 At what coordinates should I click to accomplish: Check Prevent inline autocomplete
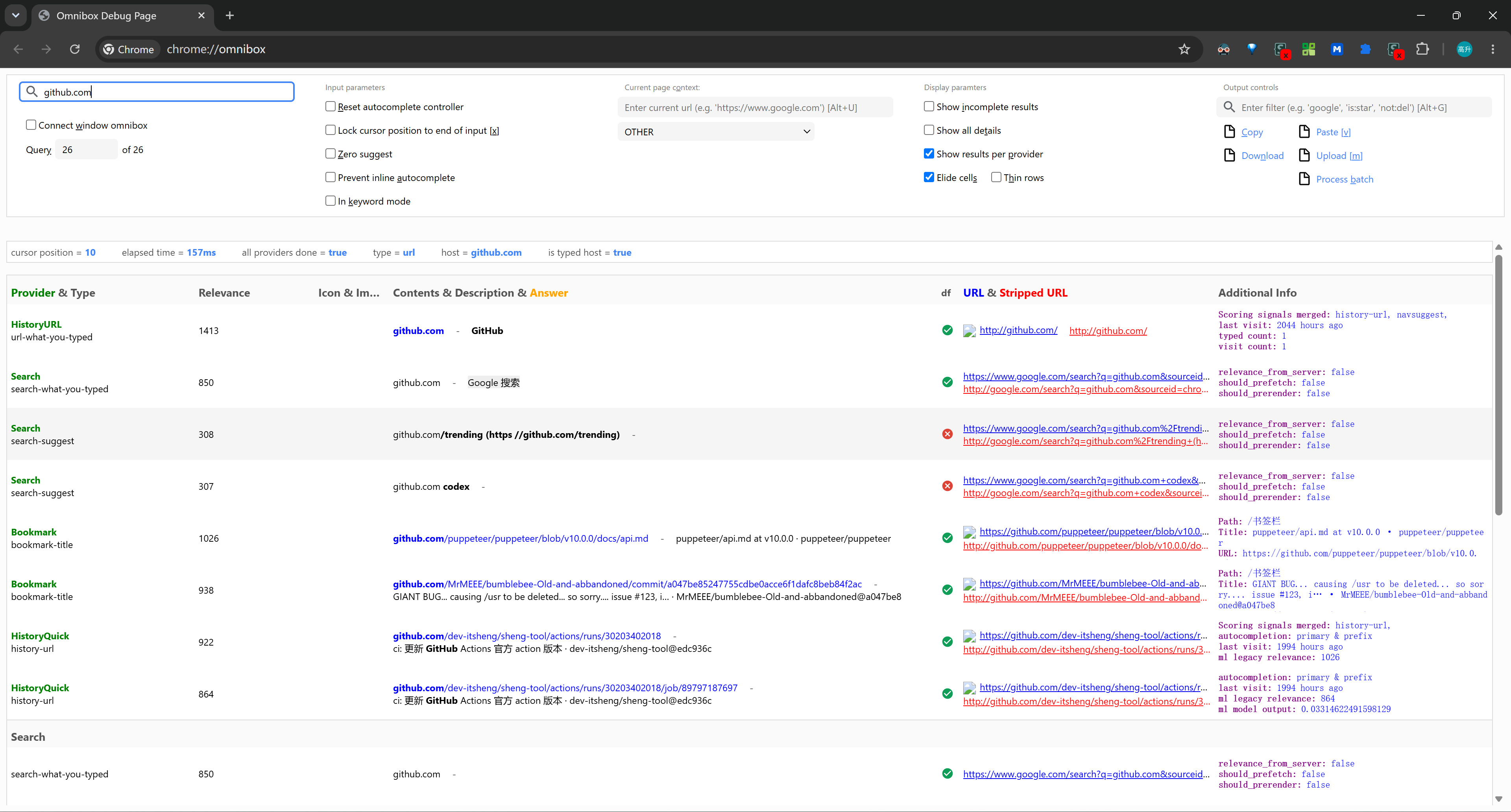tap(330, 177)
